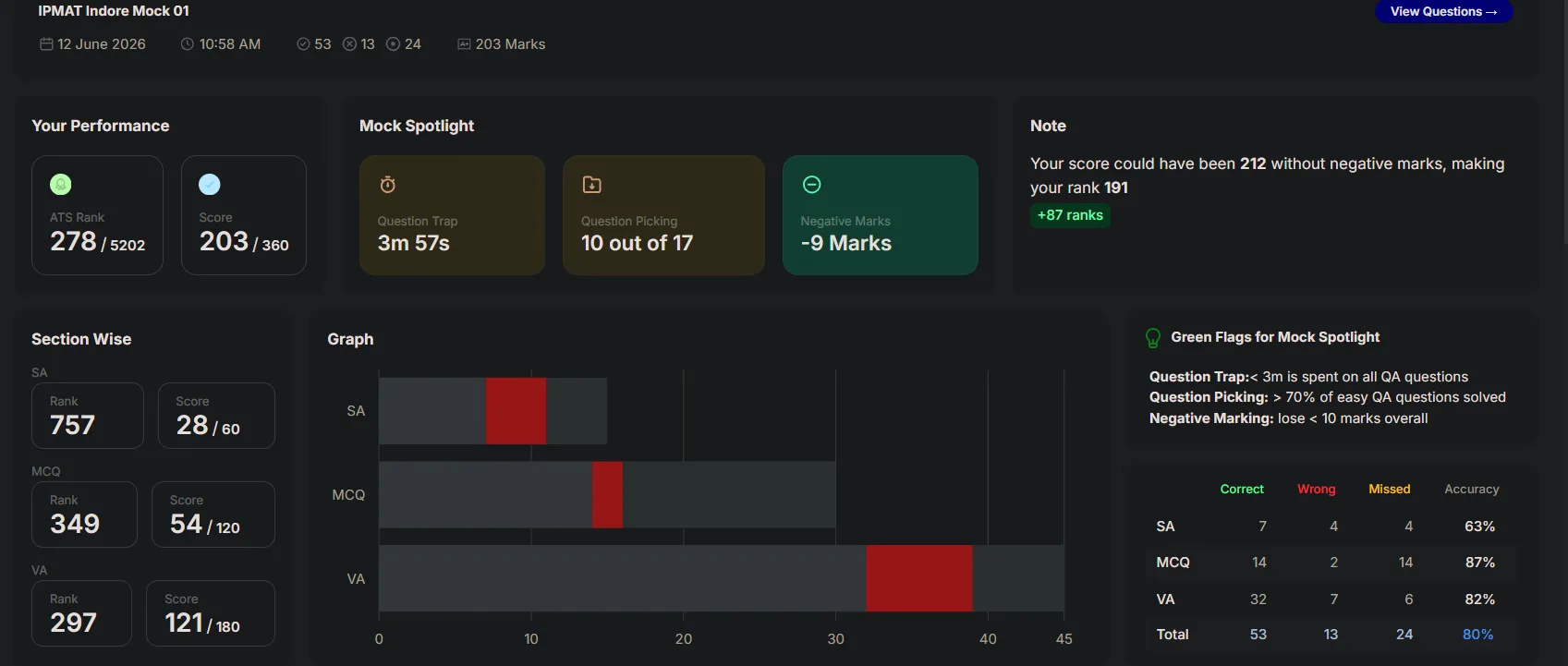The image size is (1568, 666).
Task: Click the Negative Marks minus-circle icon
Action: pyautogui.click(x=811, y=185)
